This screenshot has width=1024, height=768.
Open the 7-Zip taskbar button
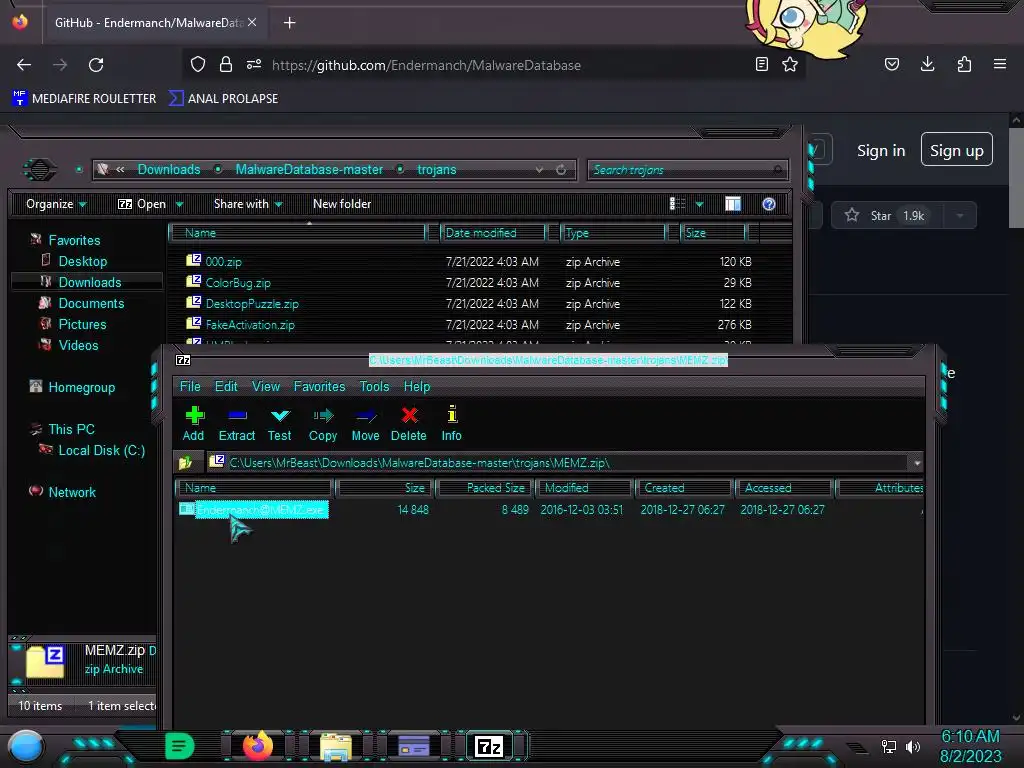coord(490,746)
